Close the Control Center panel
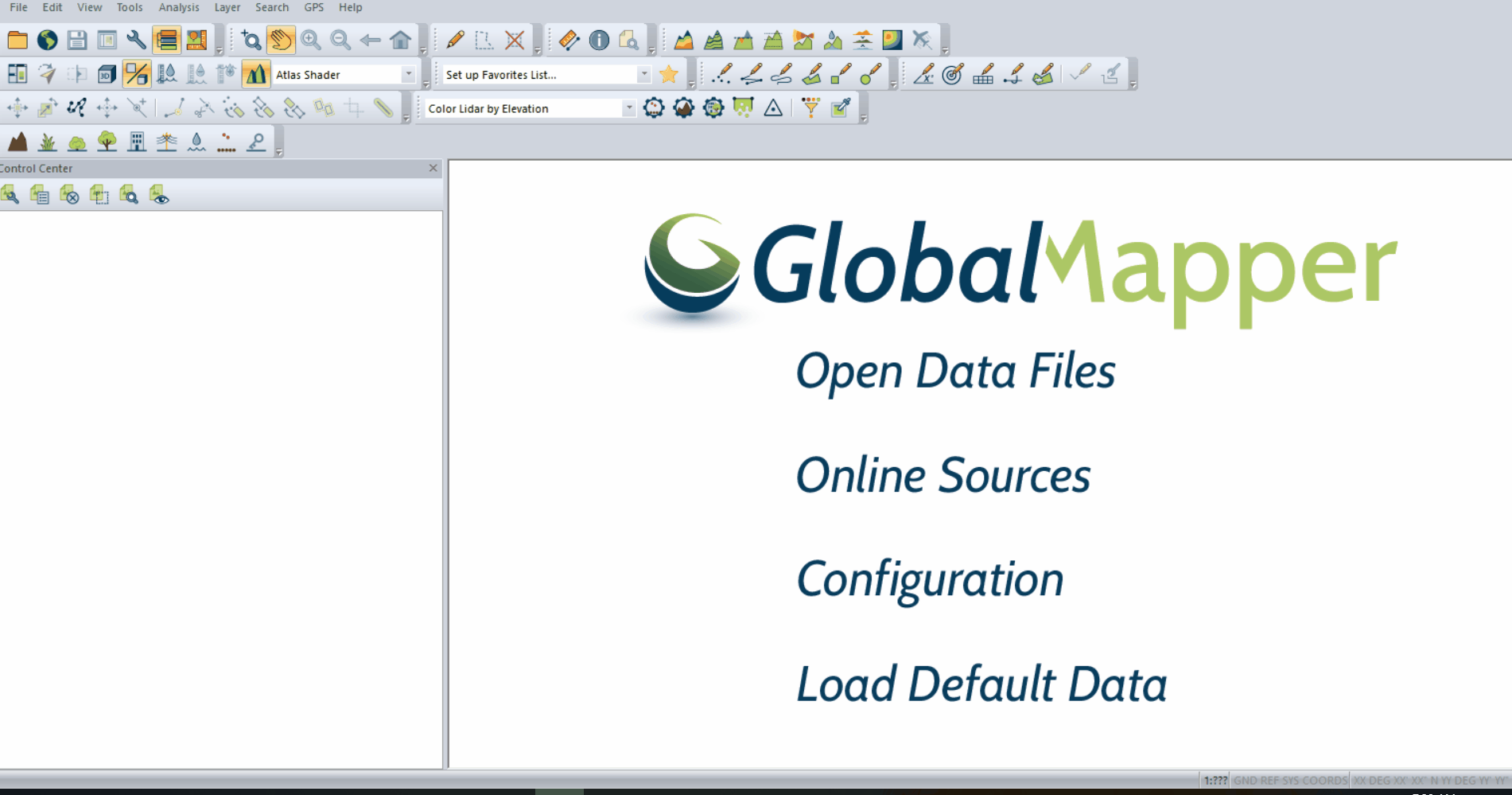Viewport: 1512px width, 795px height. click(433, 168)
